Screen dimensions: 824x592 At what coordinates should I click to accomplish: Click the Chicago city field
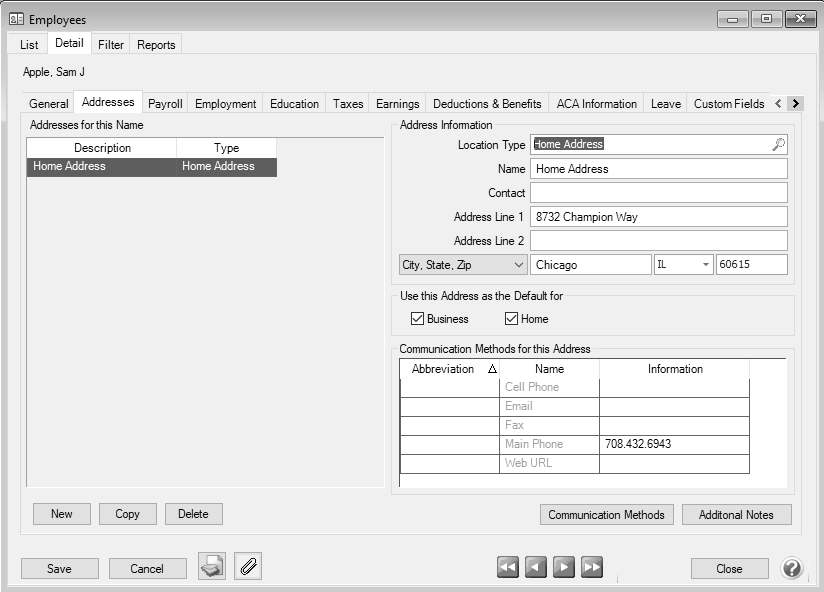(591, 265)
